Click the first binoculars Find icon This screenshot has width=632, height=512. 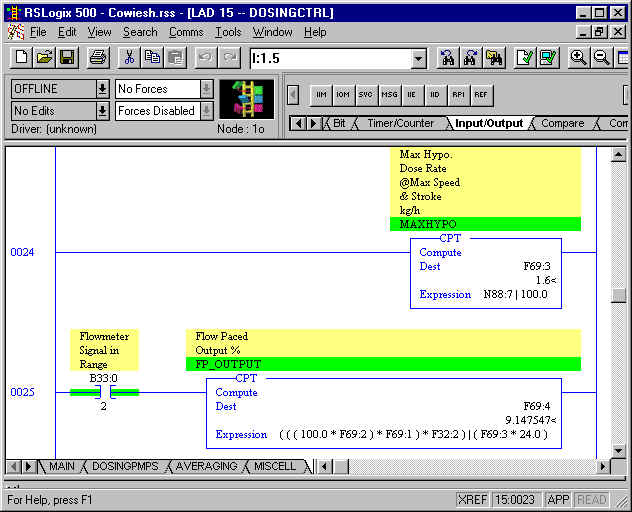[x=448, y=58]
